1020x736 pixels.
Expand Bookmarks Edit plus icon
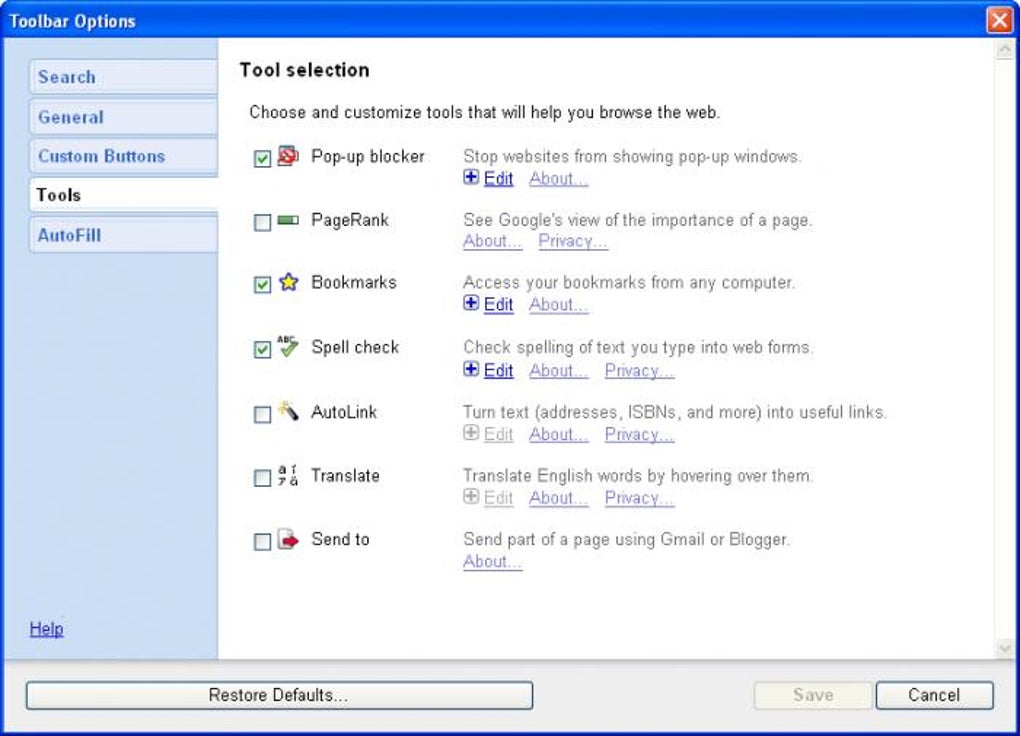coord(471,303)
